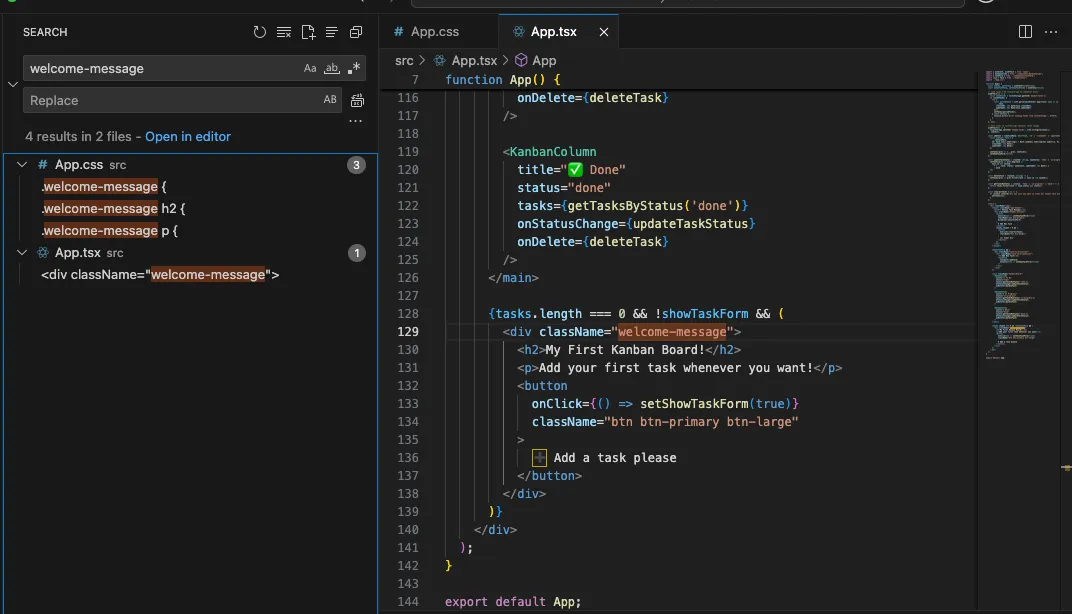Clear all search results
This screenshot has height=614, width=1072.
[x=284, y=32]
